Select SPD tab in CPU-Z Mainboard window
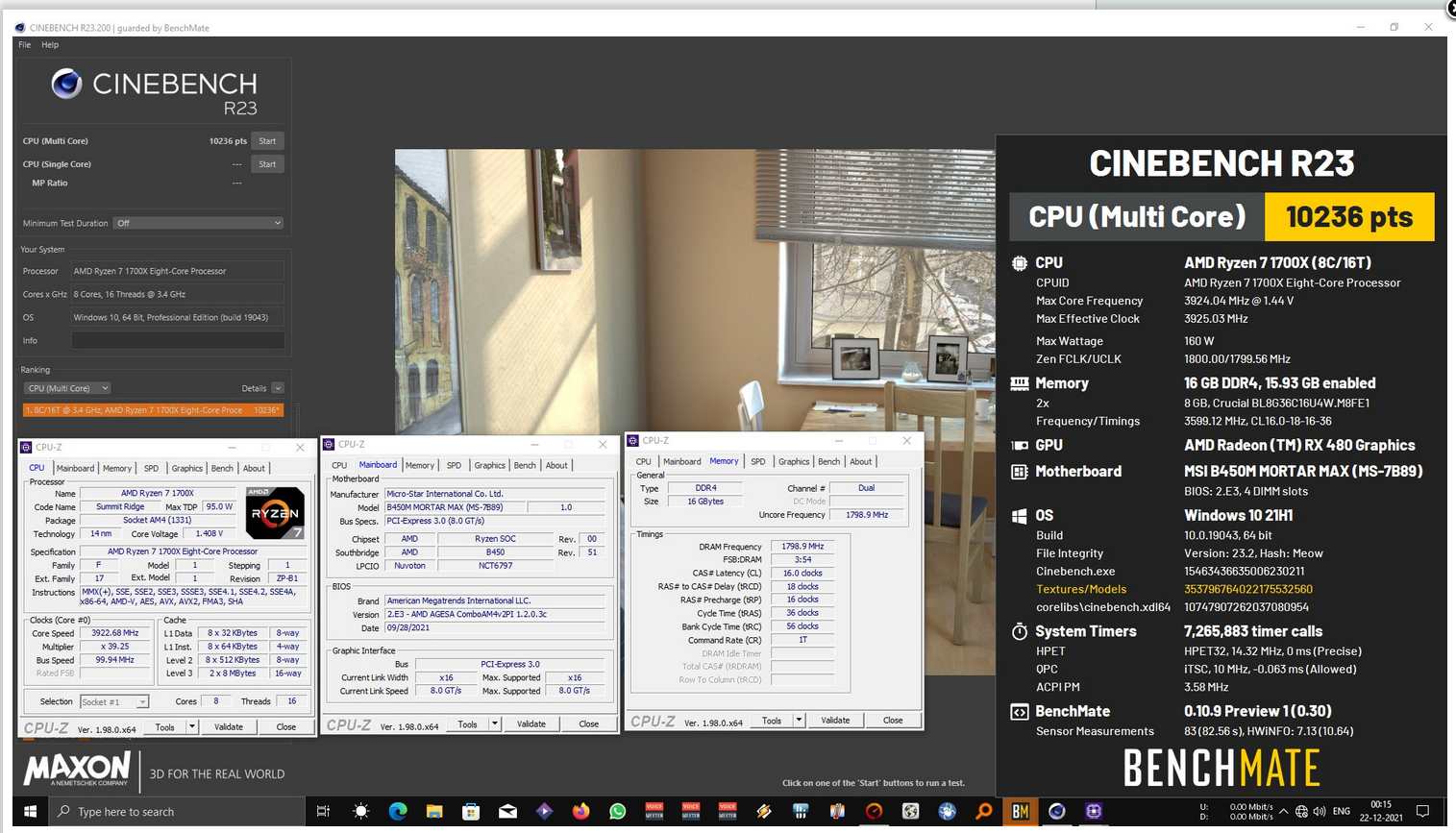Viewport: 1456px width, 833px height. [454, 466]
